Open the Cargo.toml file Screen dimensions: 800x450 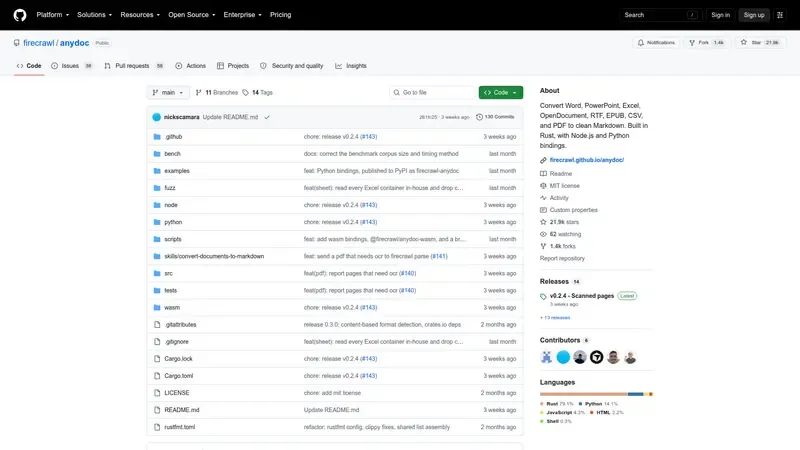point(179,376)
